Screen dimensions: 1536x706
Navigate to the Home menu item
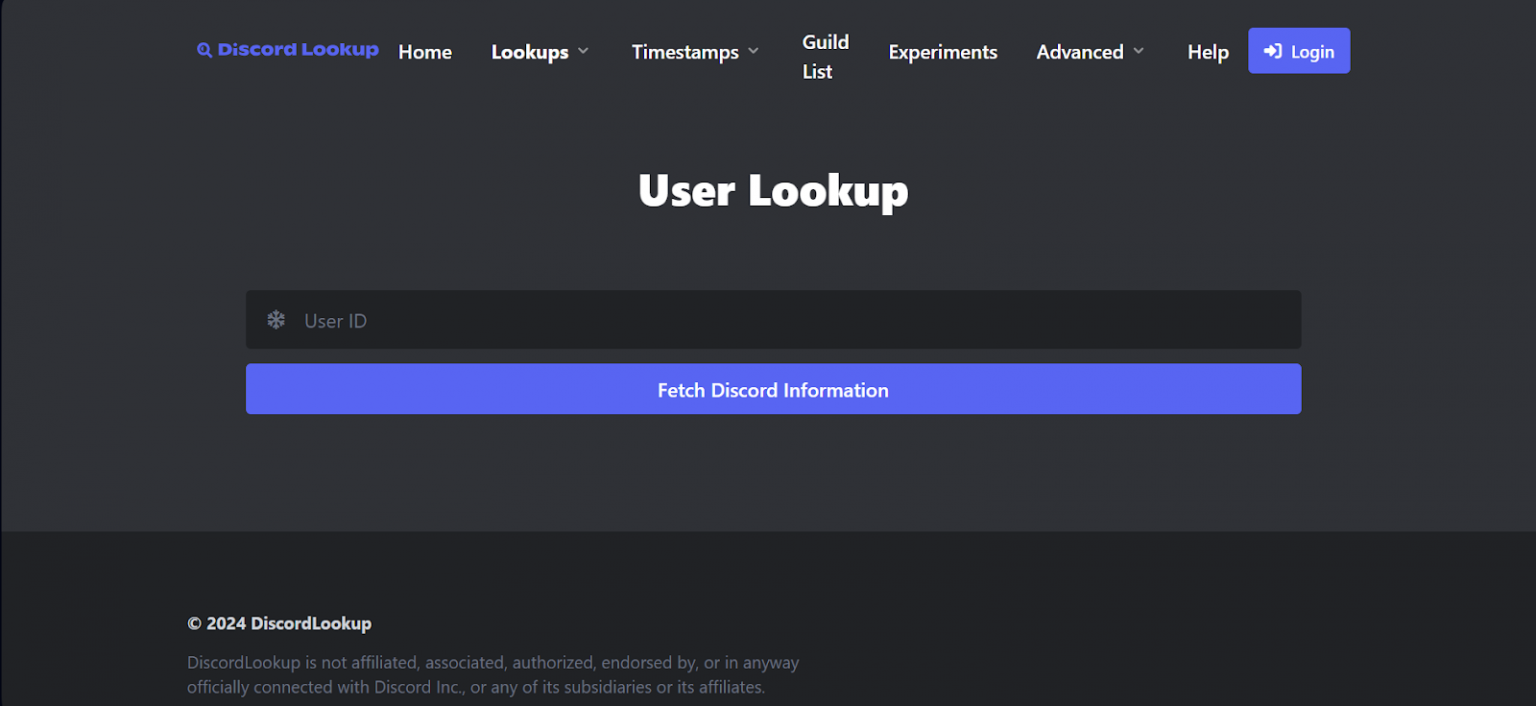(x=424, y=52)
